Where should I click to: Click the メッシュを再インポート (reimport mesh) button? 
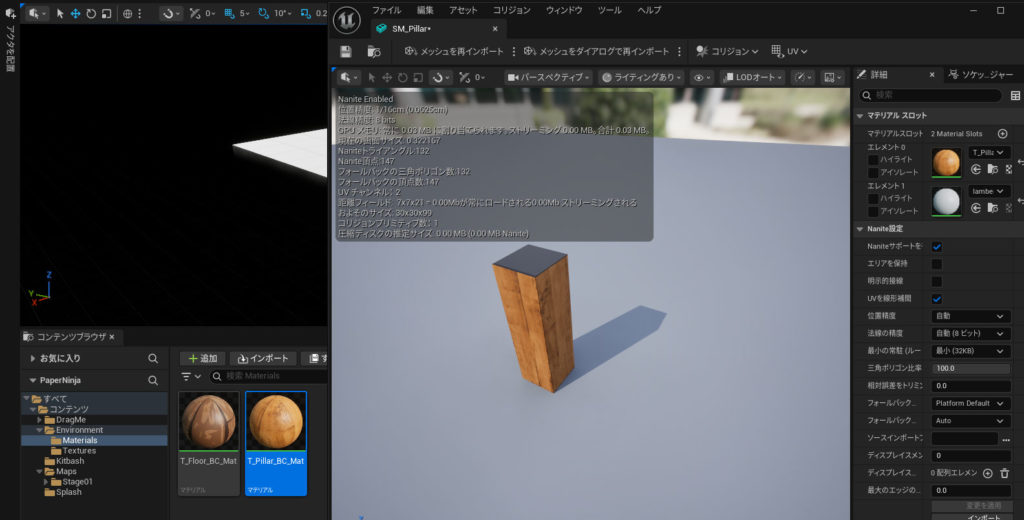coord(455,52)
